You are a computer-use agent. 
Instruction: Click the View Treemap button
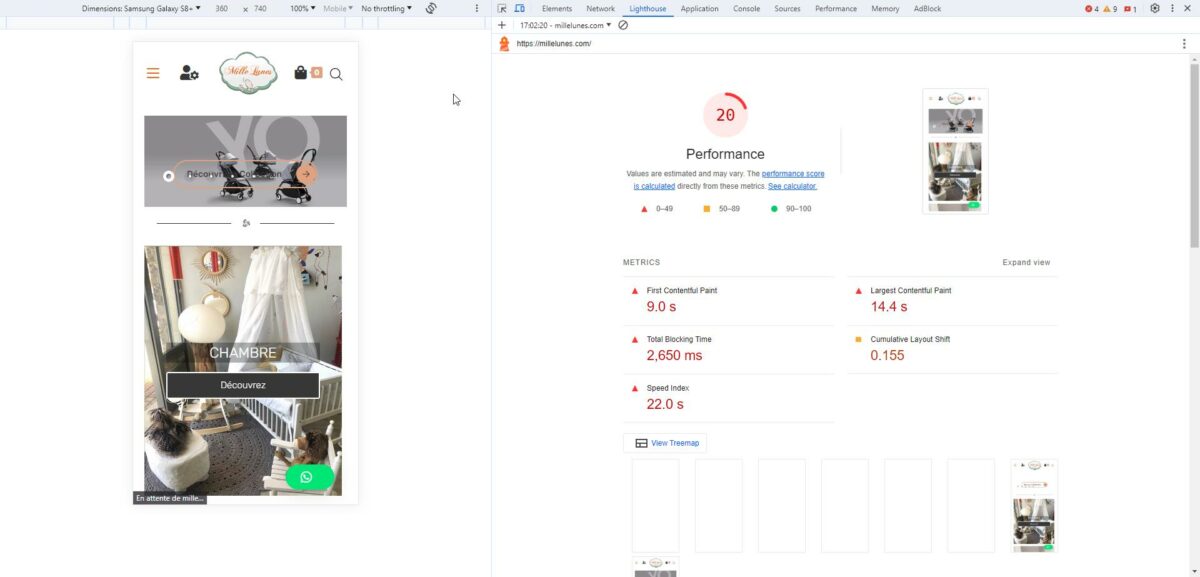(x=665, y=443)
